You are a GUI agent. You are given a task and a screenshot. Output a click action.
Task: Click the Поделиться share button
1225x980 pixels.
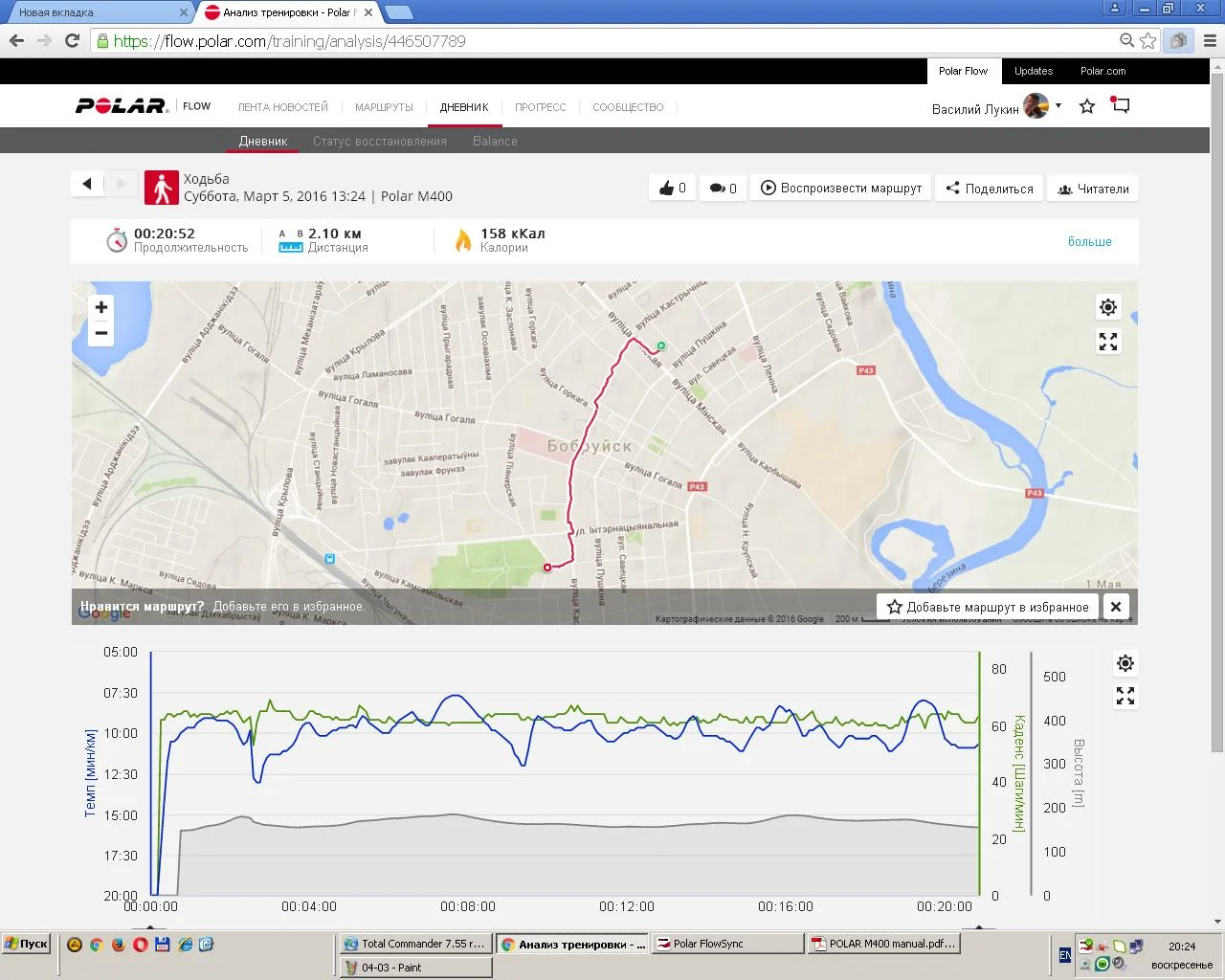(990, 189)
